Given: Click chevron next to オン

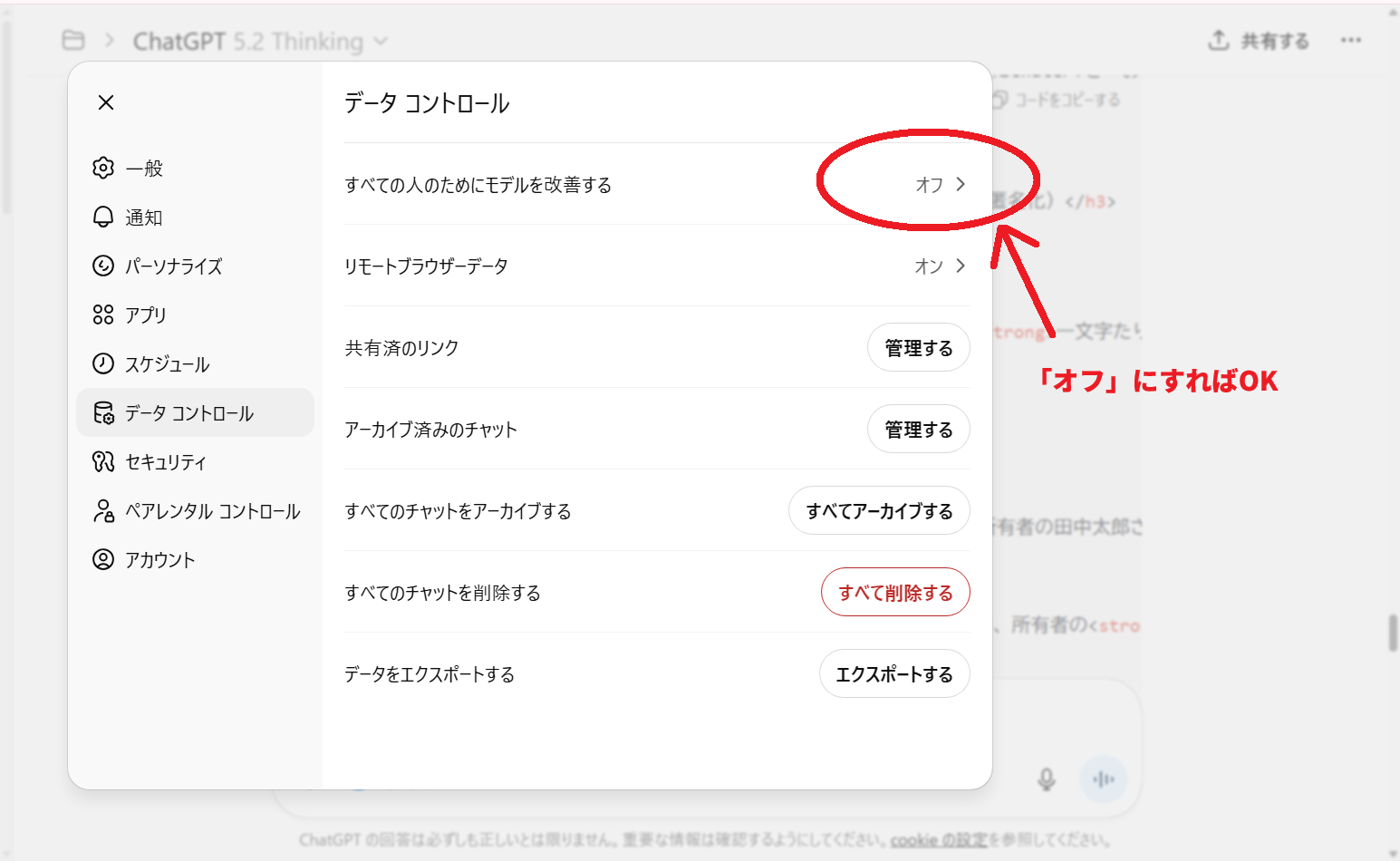Looking at the screenshot, I should (961, 266).
